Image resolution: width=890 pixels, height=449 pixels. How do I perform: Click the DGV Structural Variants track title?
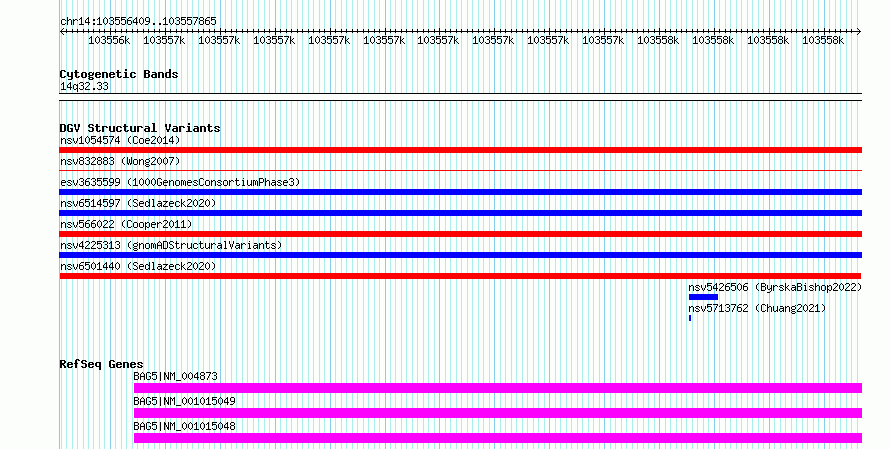pyautogui.click(x=140, y=128)
